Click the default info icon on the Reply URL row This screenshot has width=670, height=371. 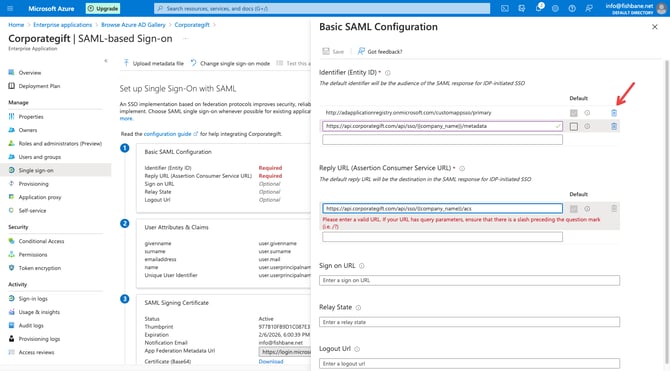[587, 209]
